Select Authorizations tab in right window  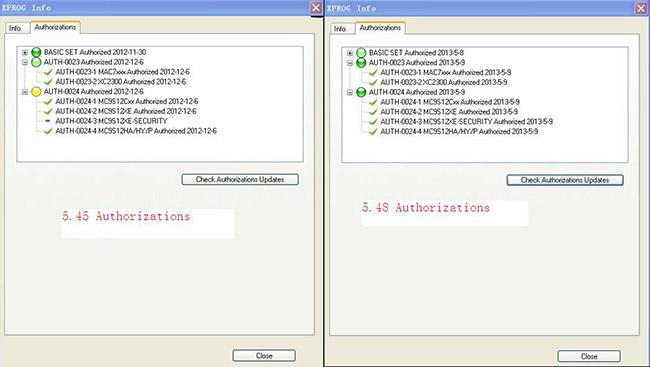click(380, 28)
